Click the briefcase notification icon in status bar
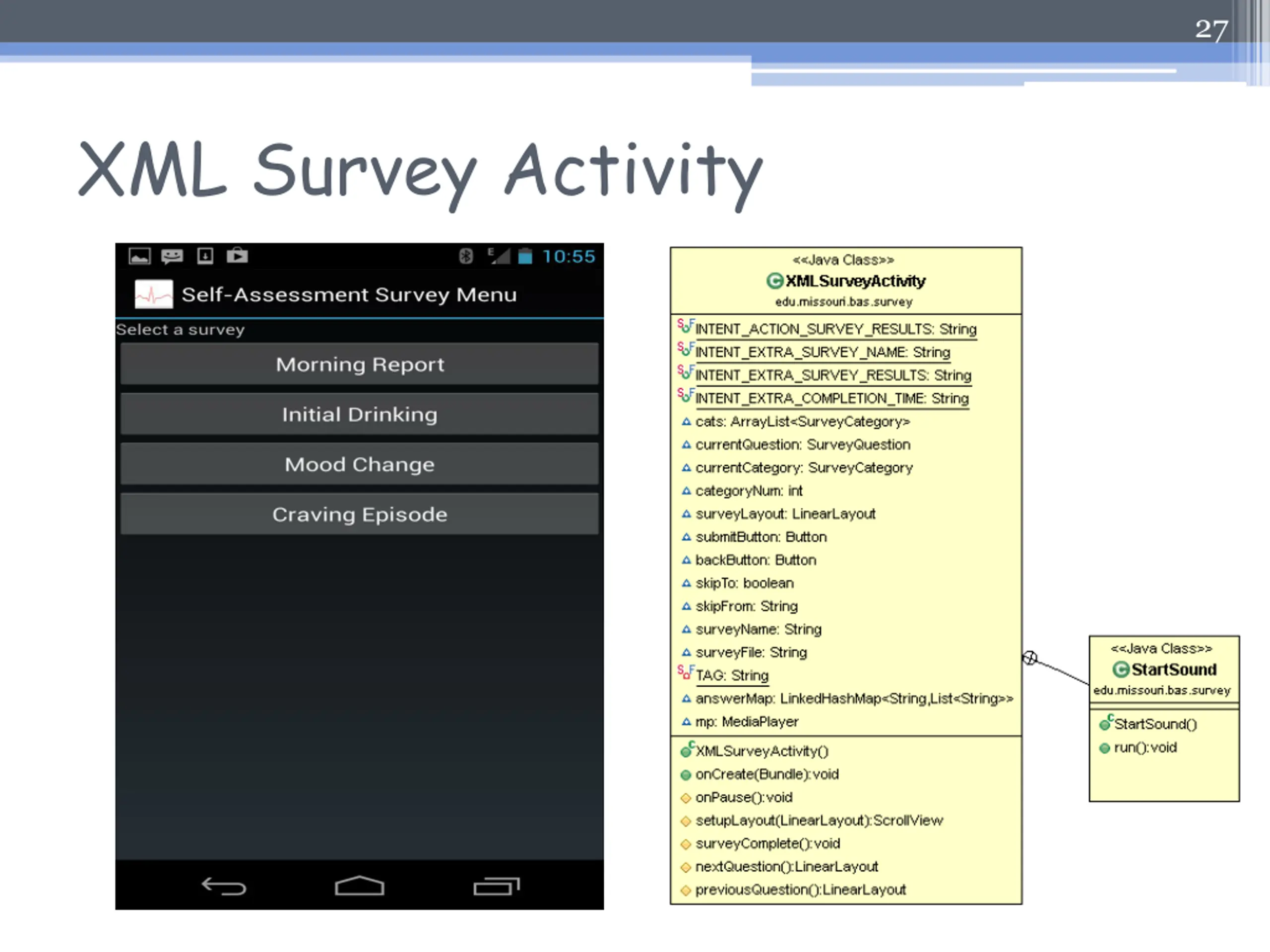Screen dimensions: 1270x952 pos(237,255)
